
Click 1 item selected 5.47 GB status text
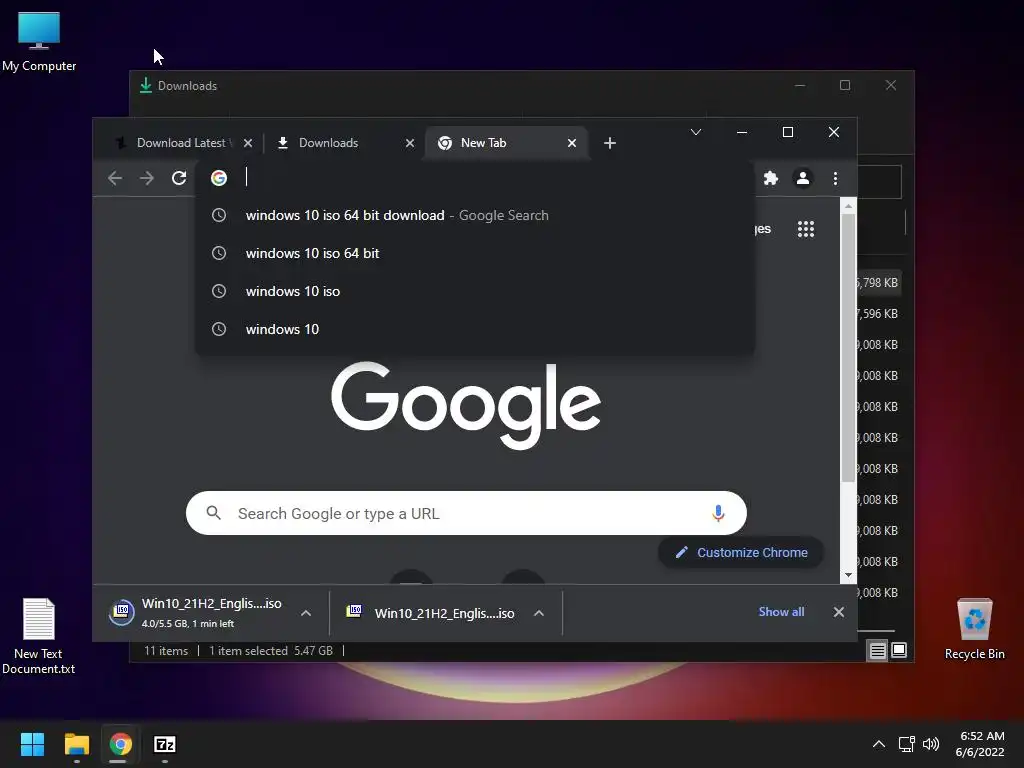[x=271, y=650]
